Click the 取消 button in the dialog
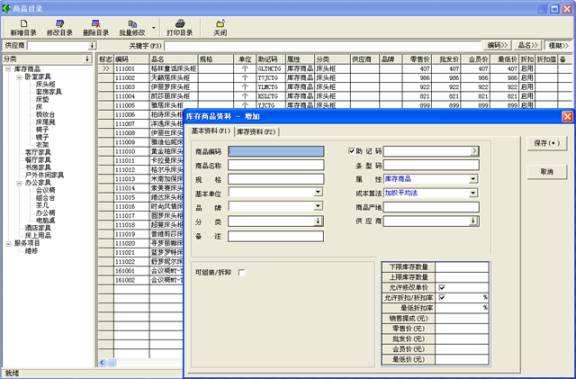Viewport: 576px width, 379px height. coord(547,172)
